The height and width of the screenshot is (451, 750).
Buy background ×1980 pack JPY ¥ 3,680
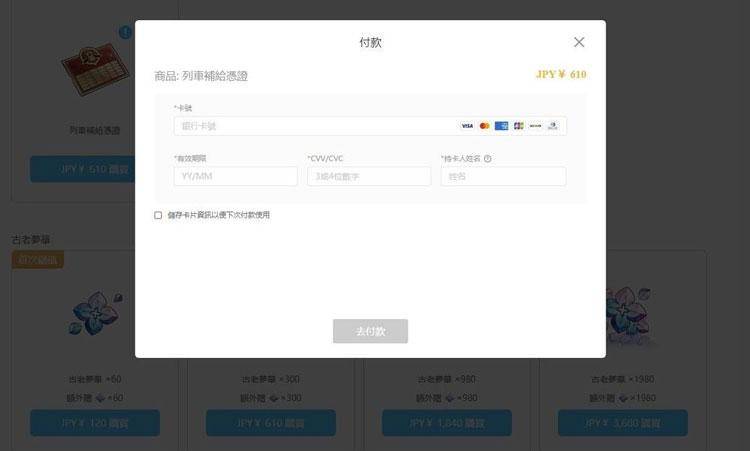pyautogui.click(x=623, y=423)
